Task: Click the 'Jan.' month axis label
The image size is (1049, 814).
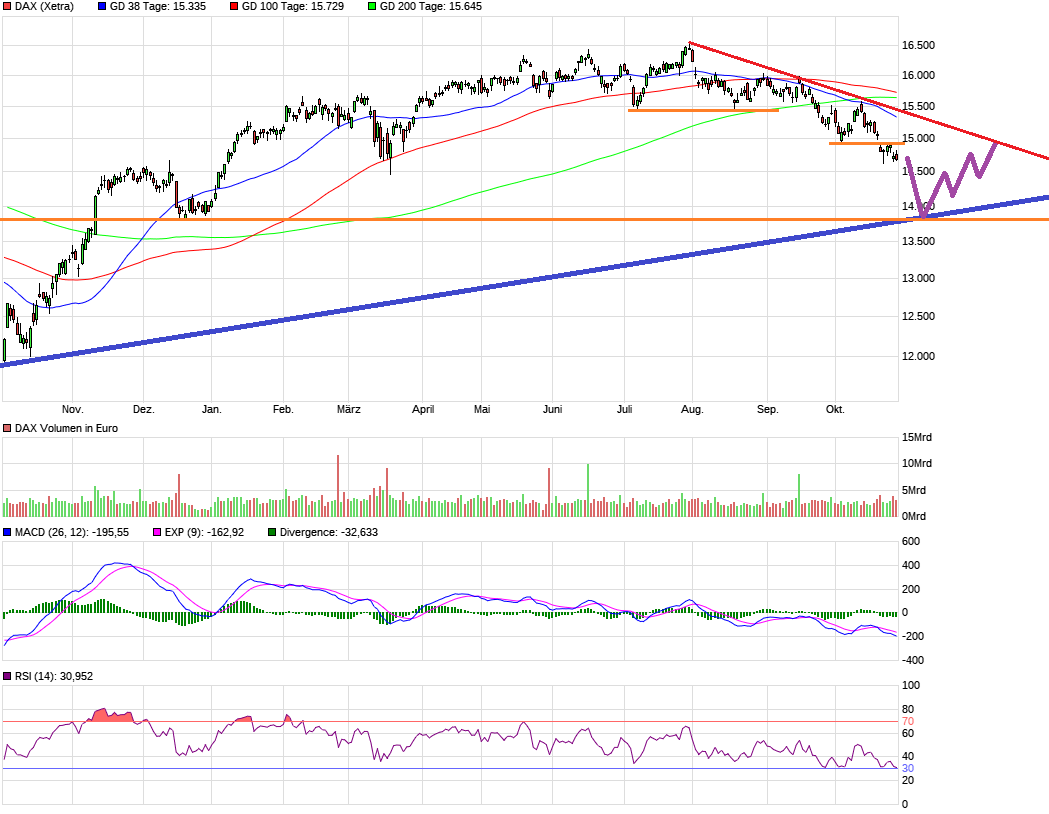Action: click(211, 409)
